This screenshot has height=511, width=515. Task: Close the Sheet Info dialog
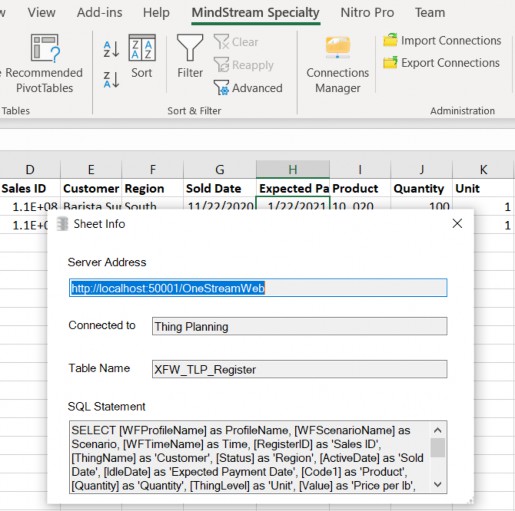click(x=457, y=223)
